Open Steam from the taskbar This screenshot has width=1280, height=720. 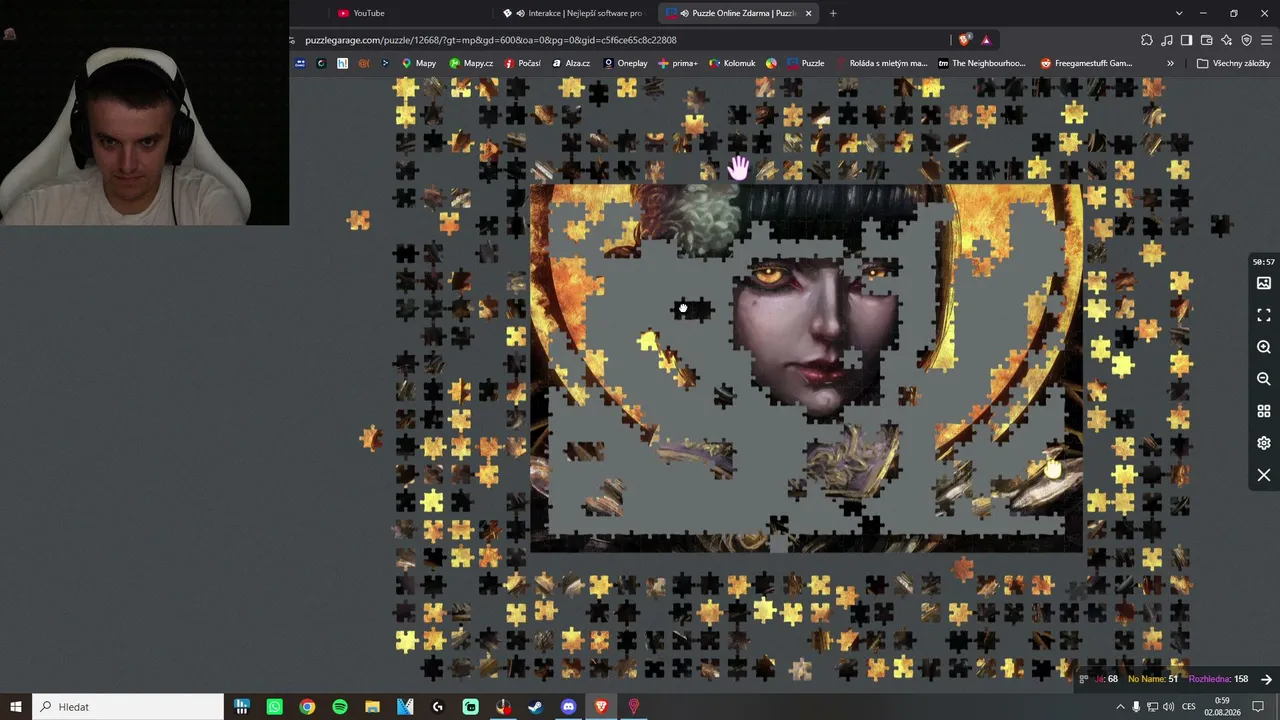[x=536, y=707]
